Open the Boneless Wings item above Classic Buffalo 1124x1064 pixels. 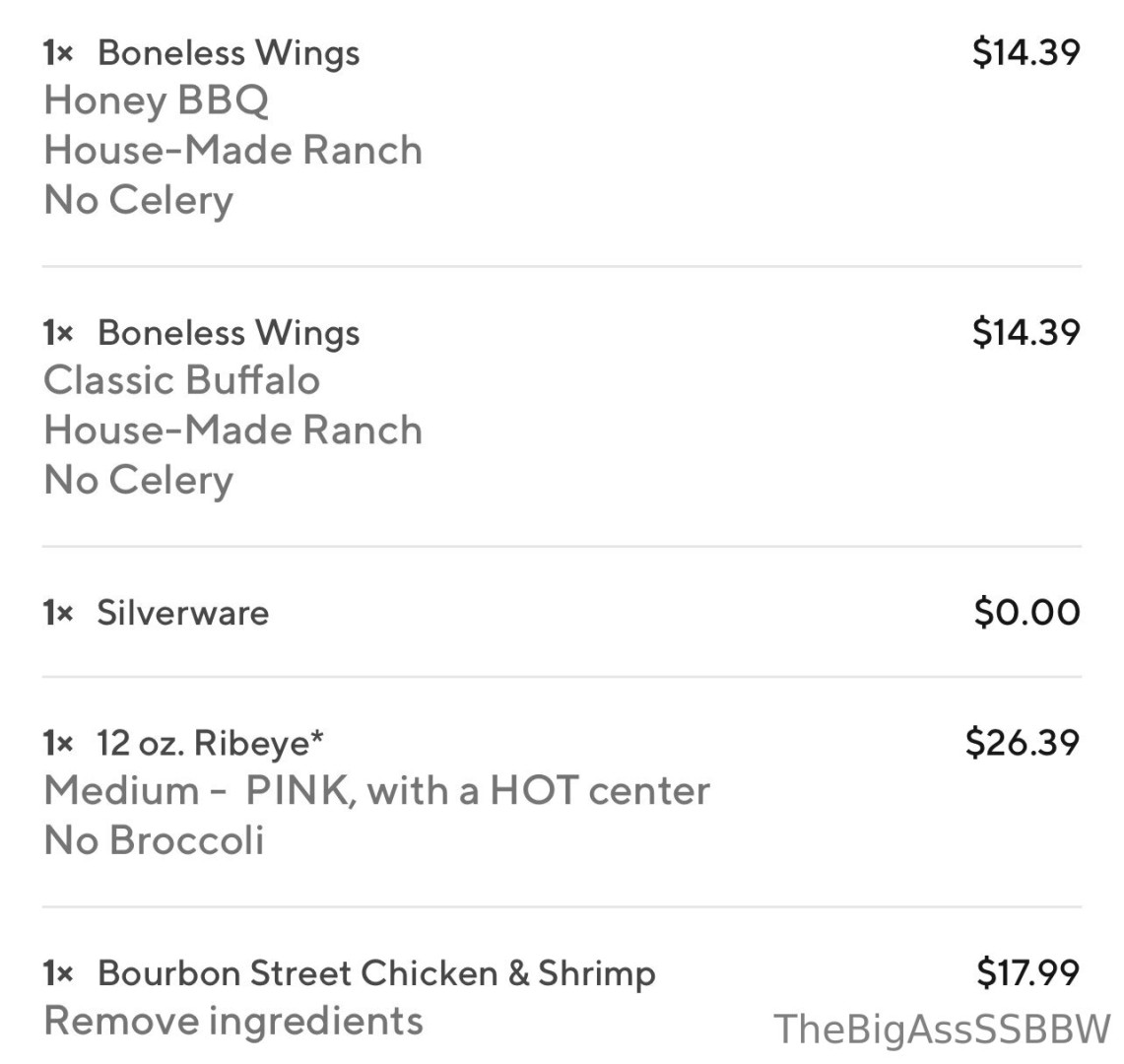[228, 333]
